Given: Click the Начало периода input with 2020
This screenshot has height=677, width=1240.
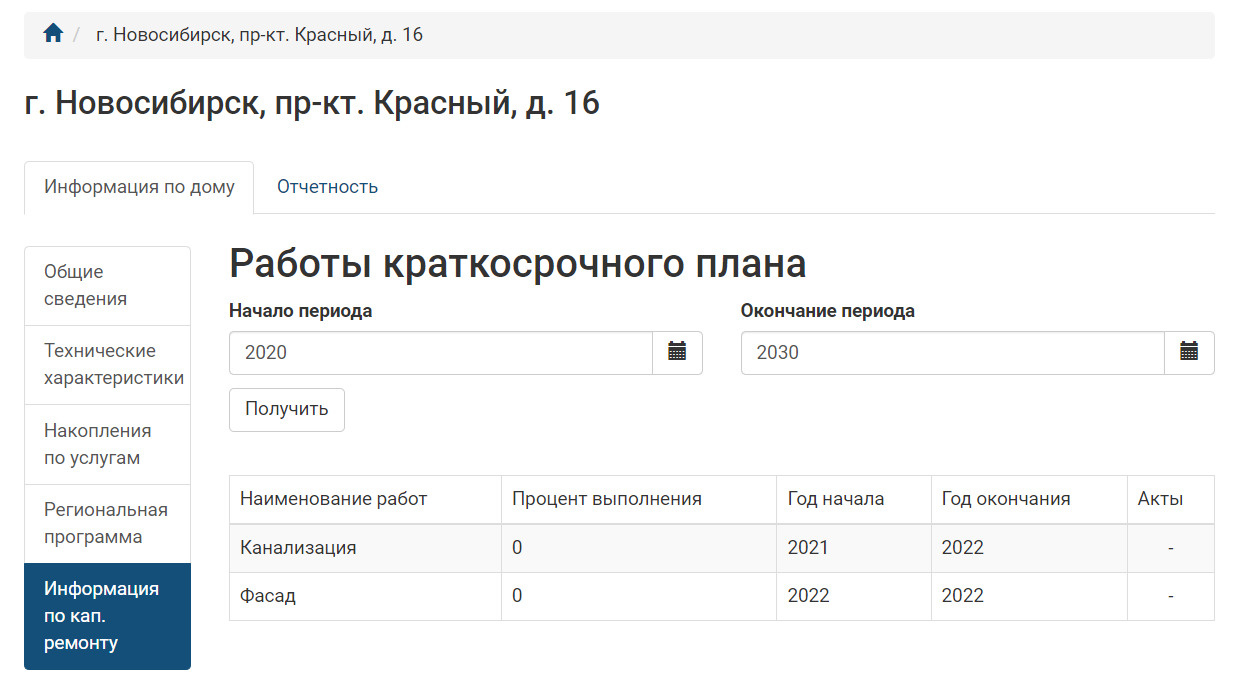Looking at the screenshot, I should 440,352.
